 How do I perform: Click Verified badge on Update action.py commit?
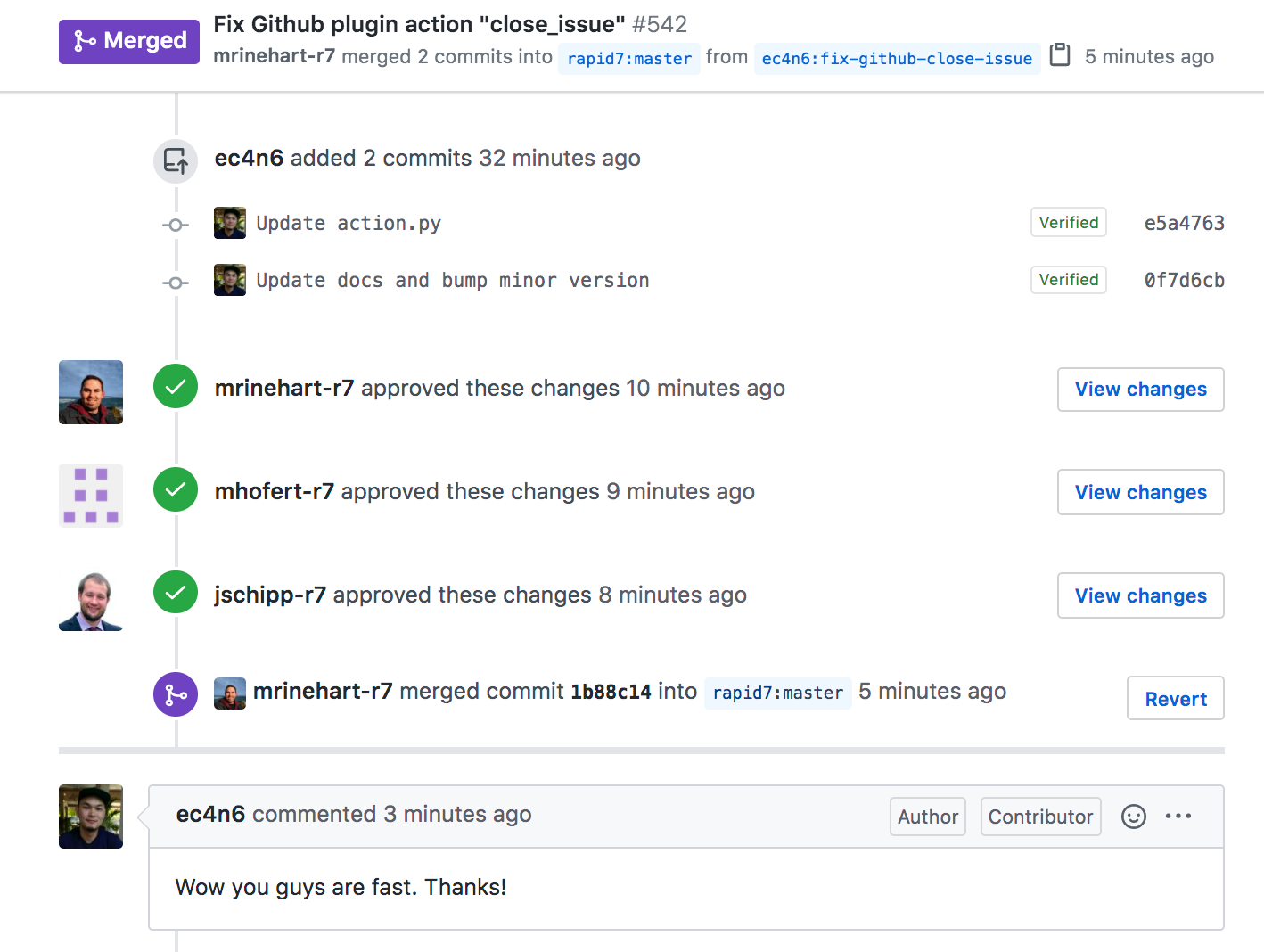[x=1068, y=223]
